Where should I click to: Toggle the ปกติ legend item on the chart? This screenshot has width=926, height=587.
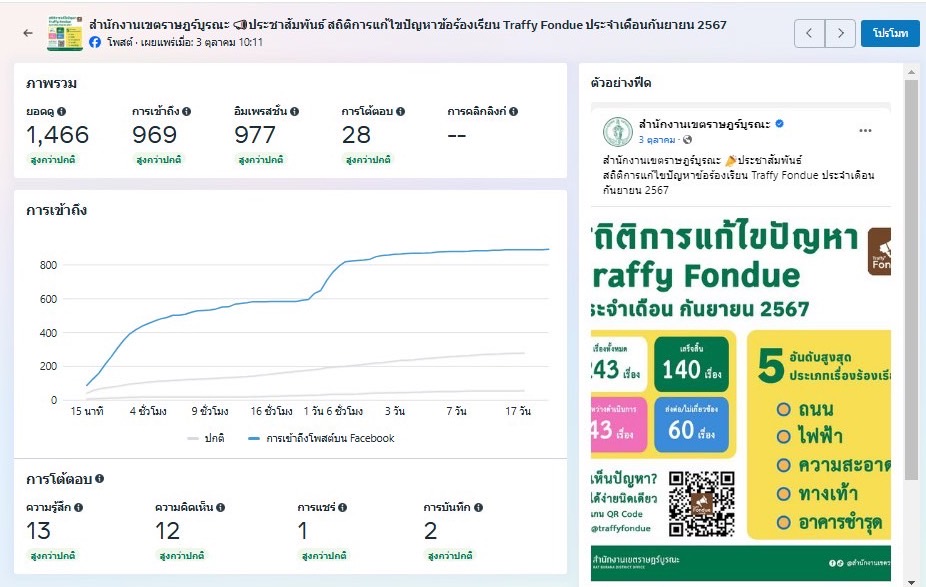[206, 438]
